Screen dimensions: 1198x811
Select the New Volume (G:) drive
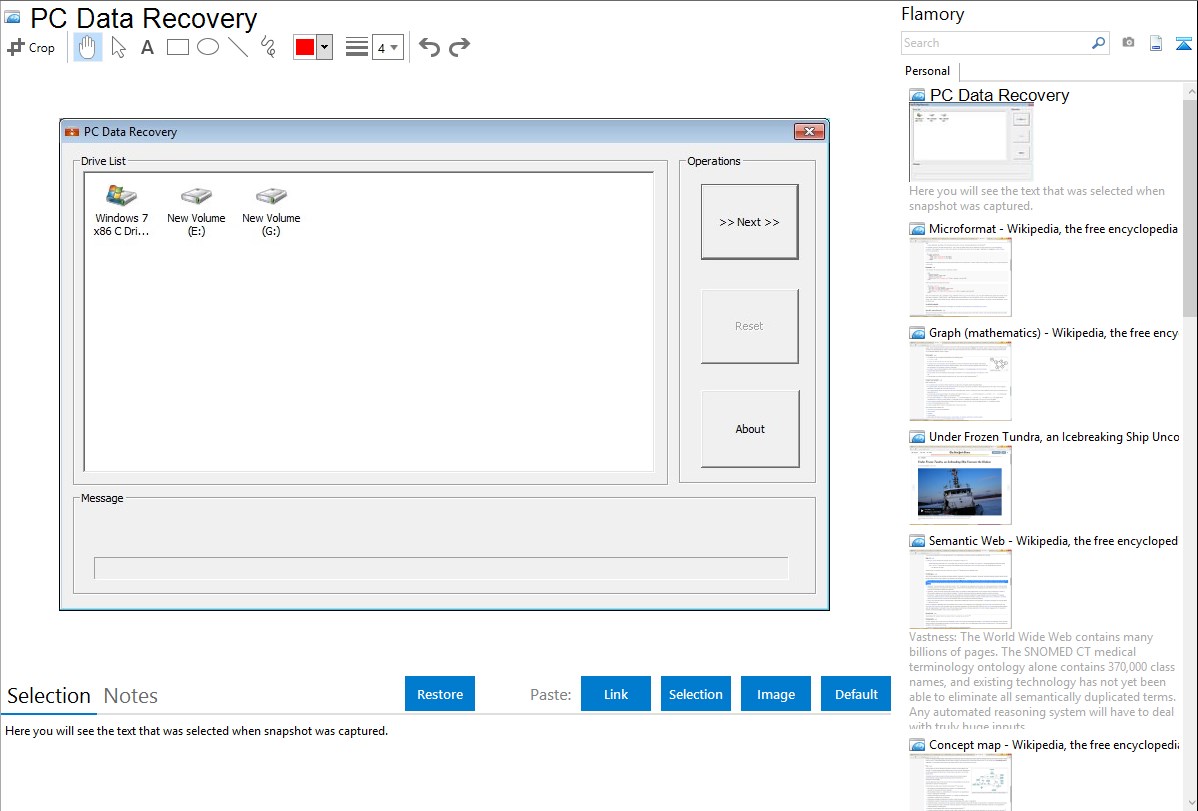271,210
